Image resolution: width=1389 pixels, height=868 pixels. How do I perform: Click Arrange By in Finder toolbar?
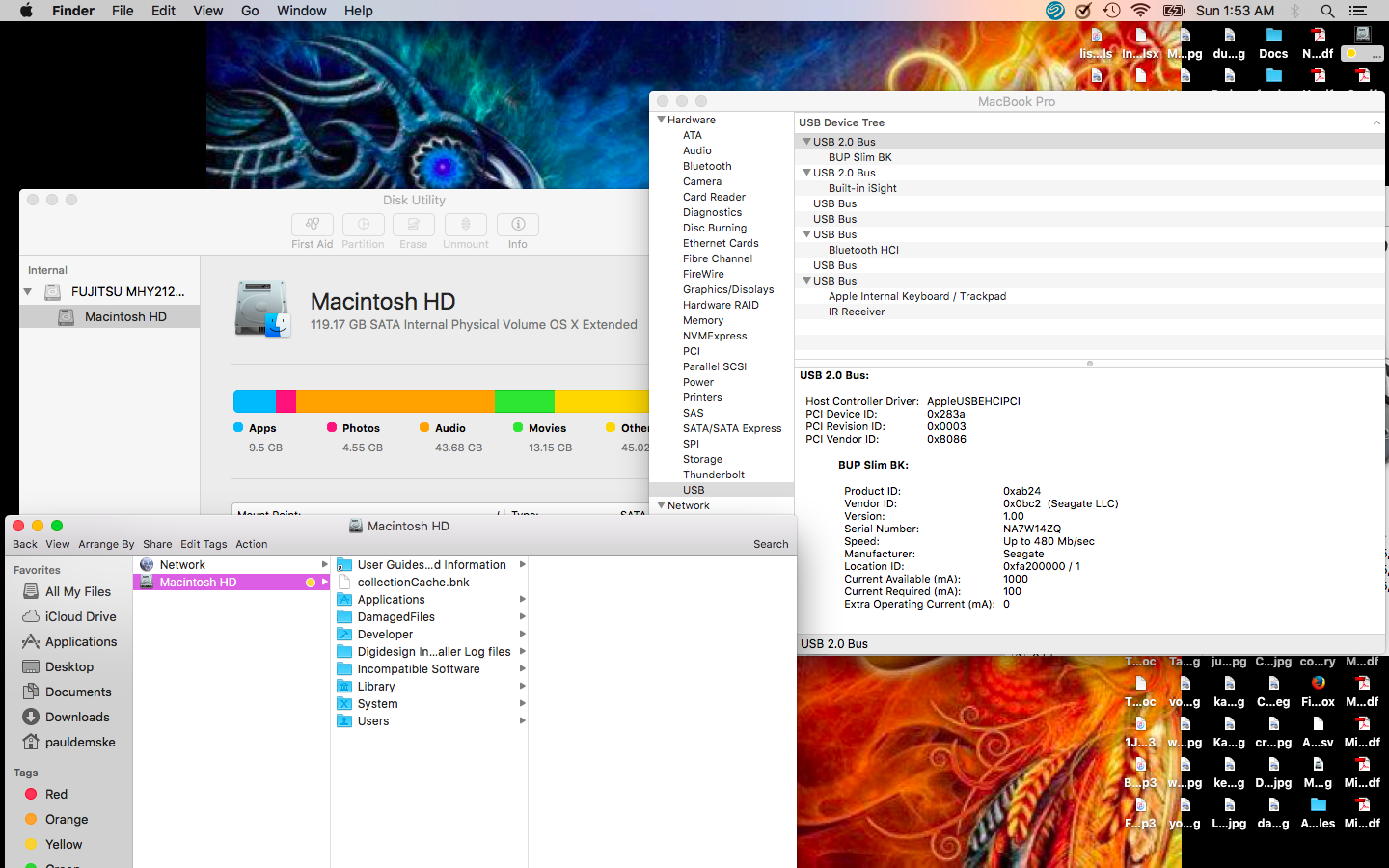[x=106, y=544]
